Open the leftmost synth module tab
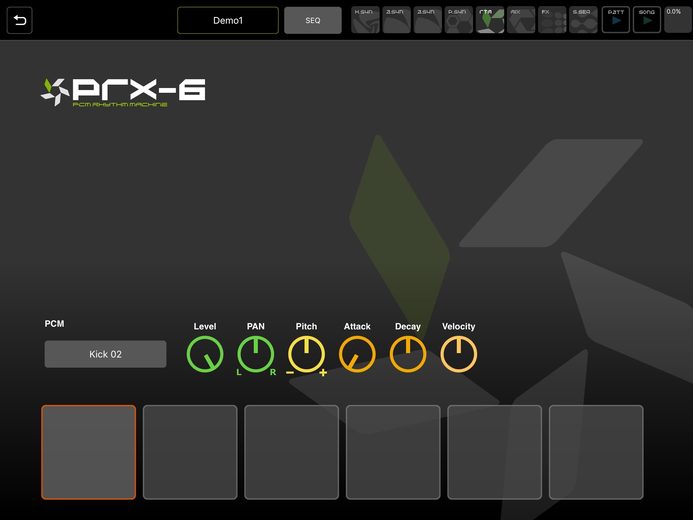The image size is (693, 520). pyautogui.click(x=365, y=20)
